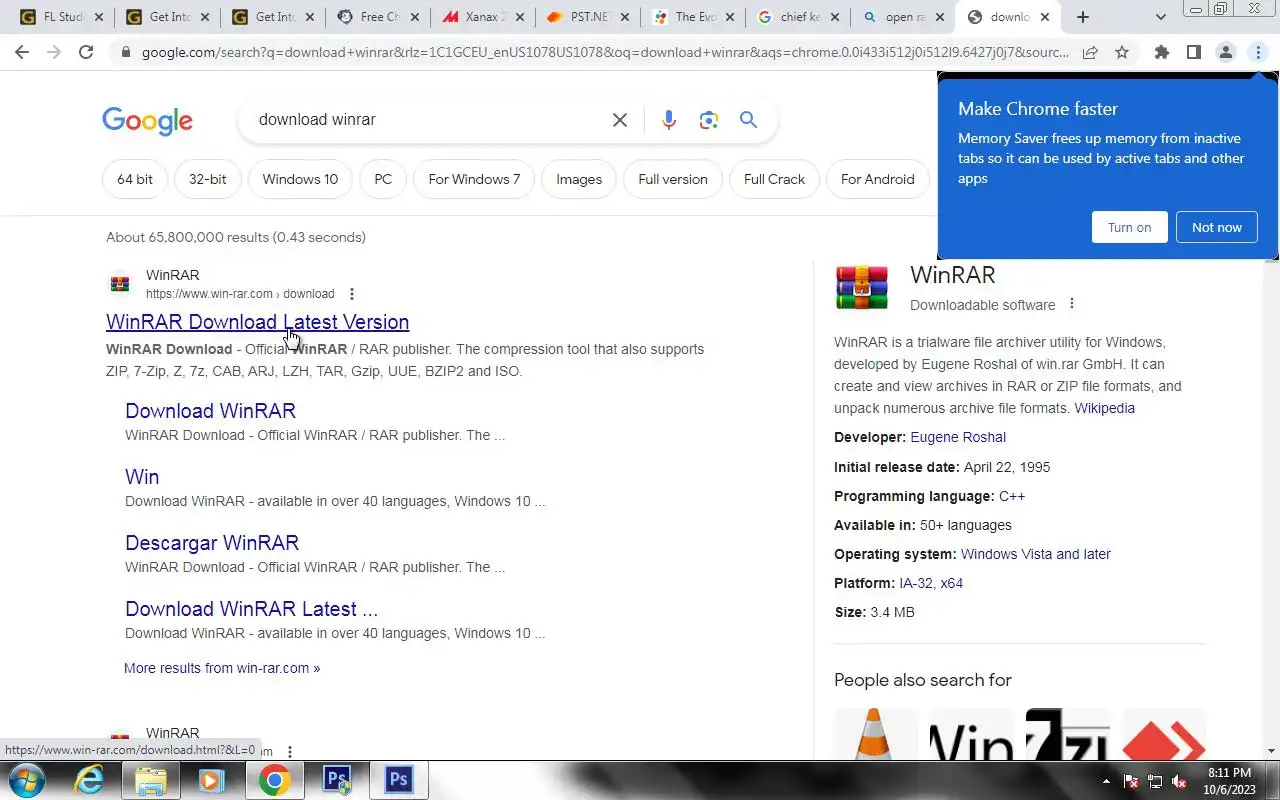Open the Windows Start button
The height and width of the screenshot is (800, 1280).
coord(26,780)
